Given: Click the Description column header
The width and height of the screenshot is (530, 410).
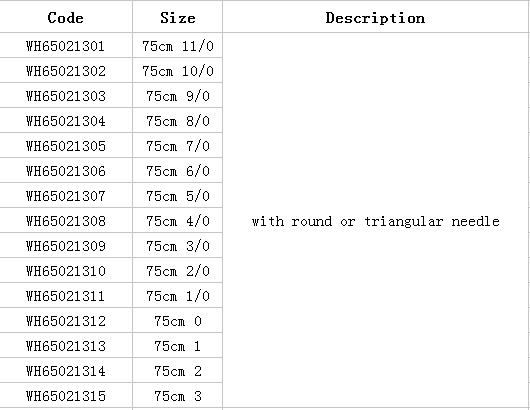Looking at the screenshot, I should click(375, 18).
